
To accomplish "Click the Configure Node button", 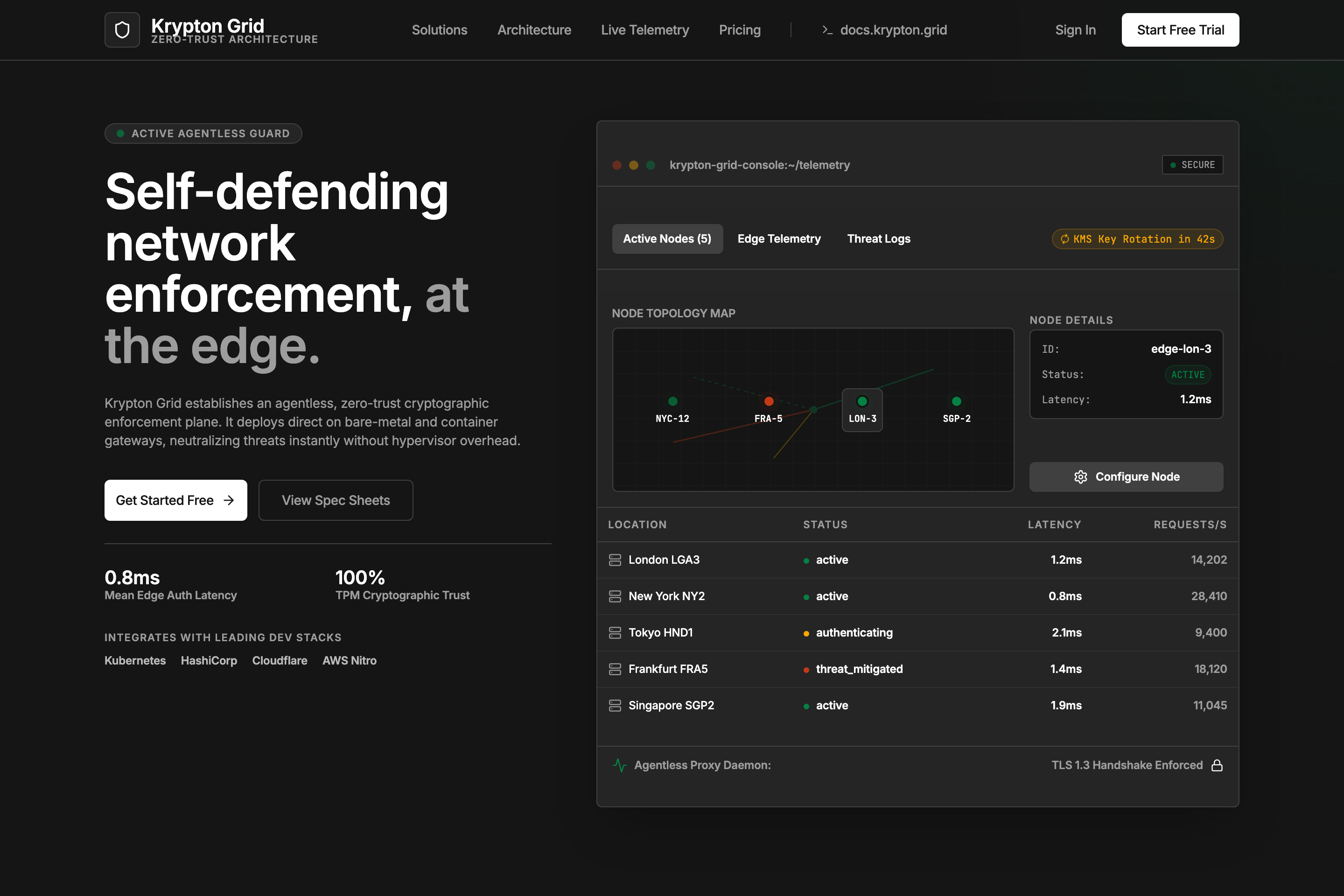I will pyautogui.click(x=1126, y=476).
